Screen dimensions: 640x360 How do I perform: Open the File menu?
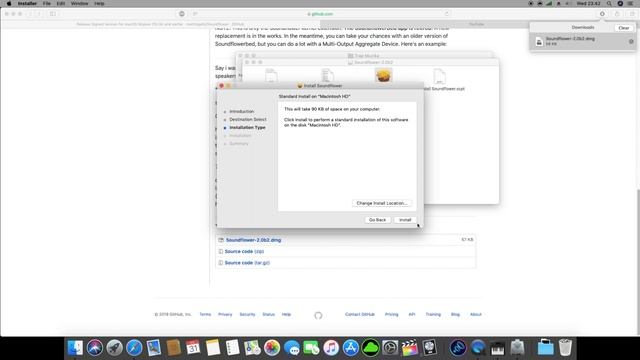(47, 3)
